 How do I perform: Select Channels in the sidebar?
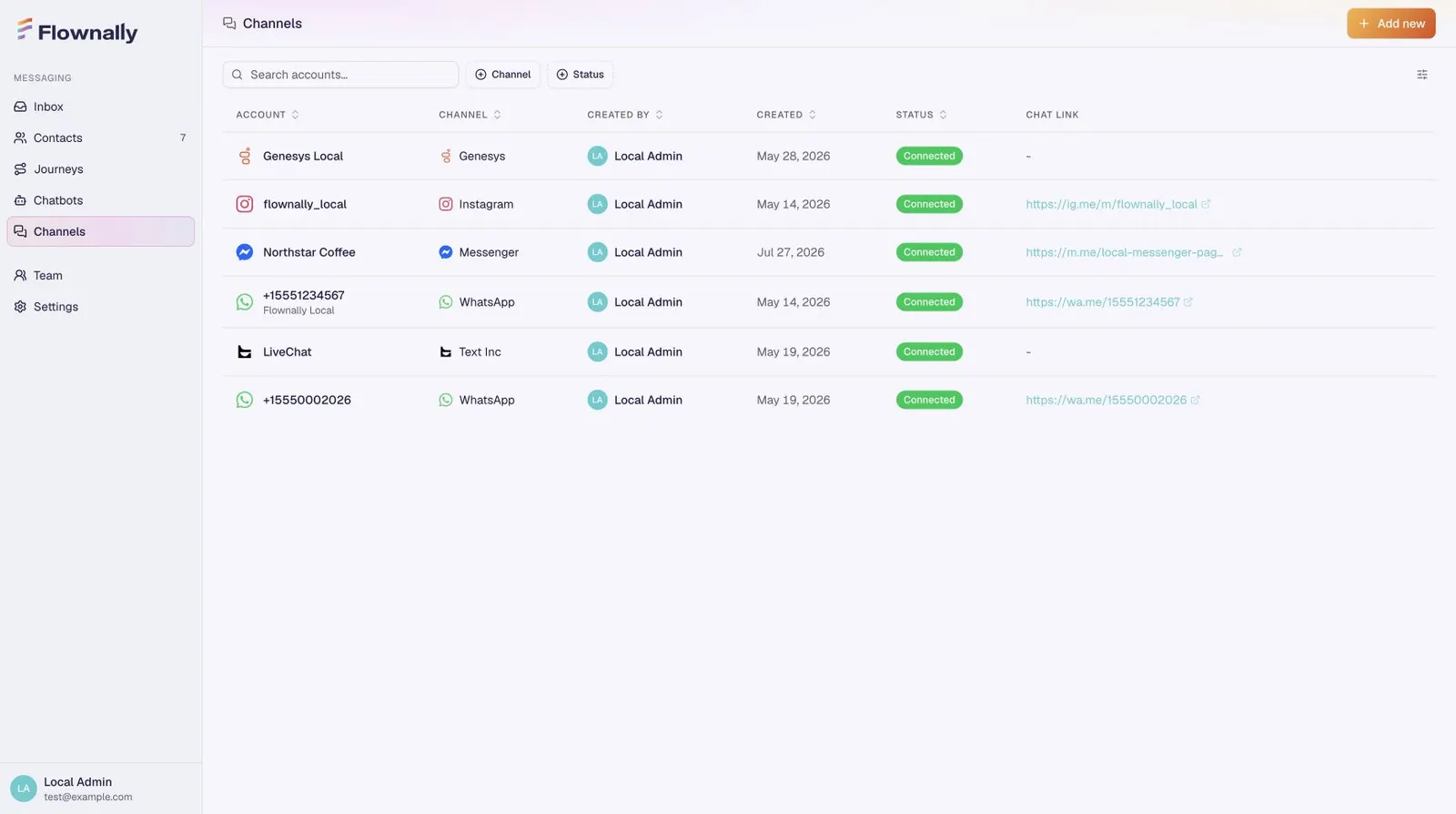click(x=100, y=231)
